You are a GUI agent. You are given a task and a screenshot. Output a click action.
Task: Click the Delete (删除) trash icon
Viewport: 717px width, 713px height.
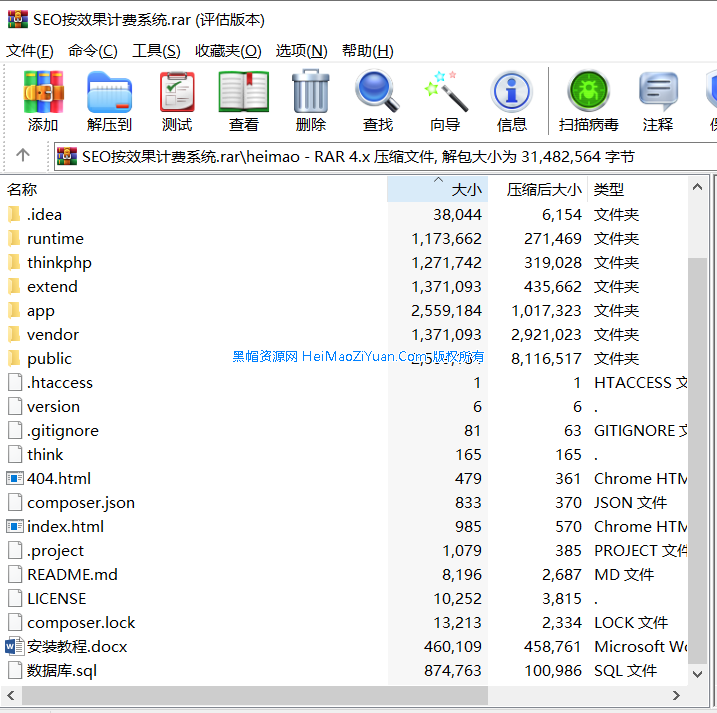(310, 101)
